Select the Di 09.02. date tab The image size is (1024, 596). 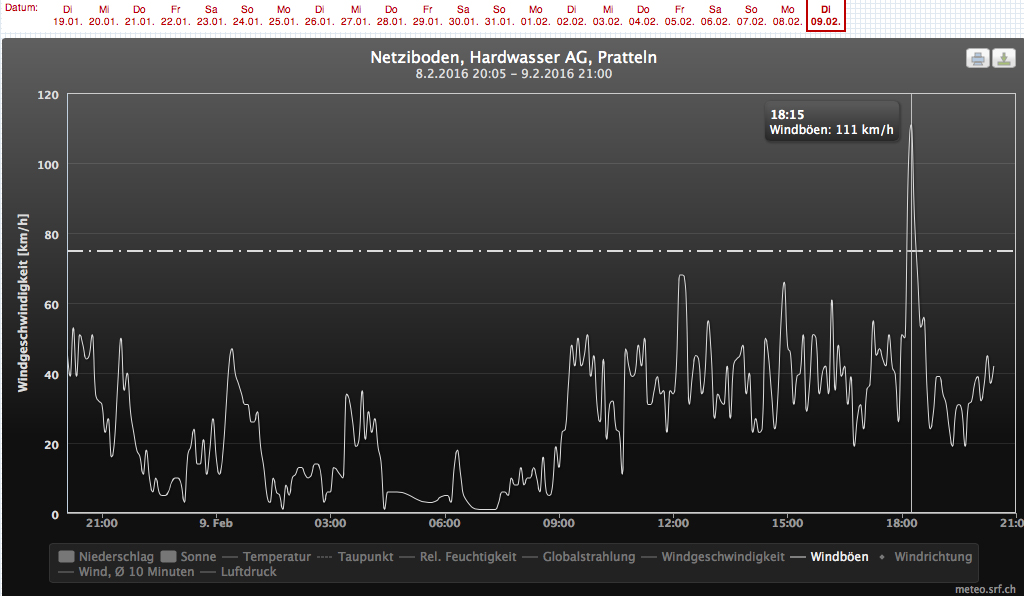[x=825, y=15]
